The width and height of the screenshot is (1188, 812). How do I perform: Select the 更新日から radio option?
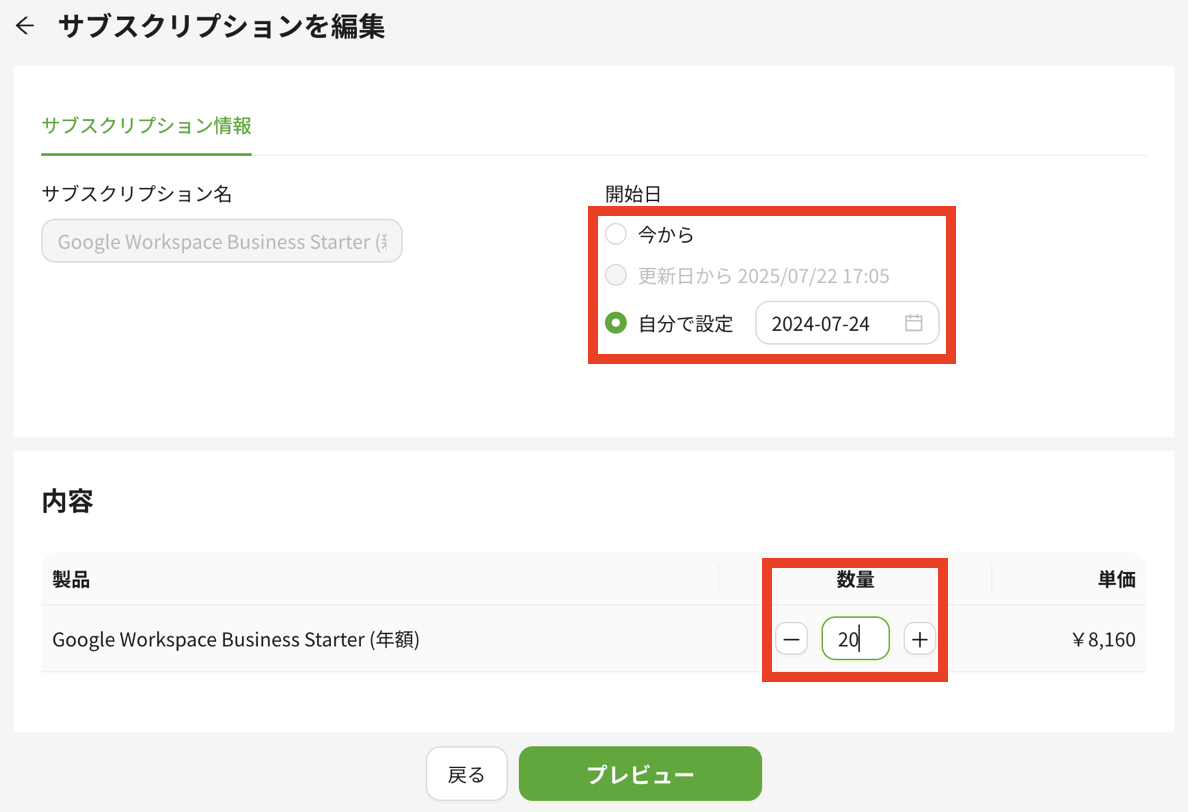(x=616, y=275)
